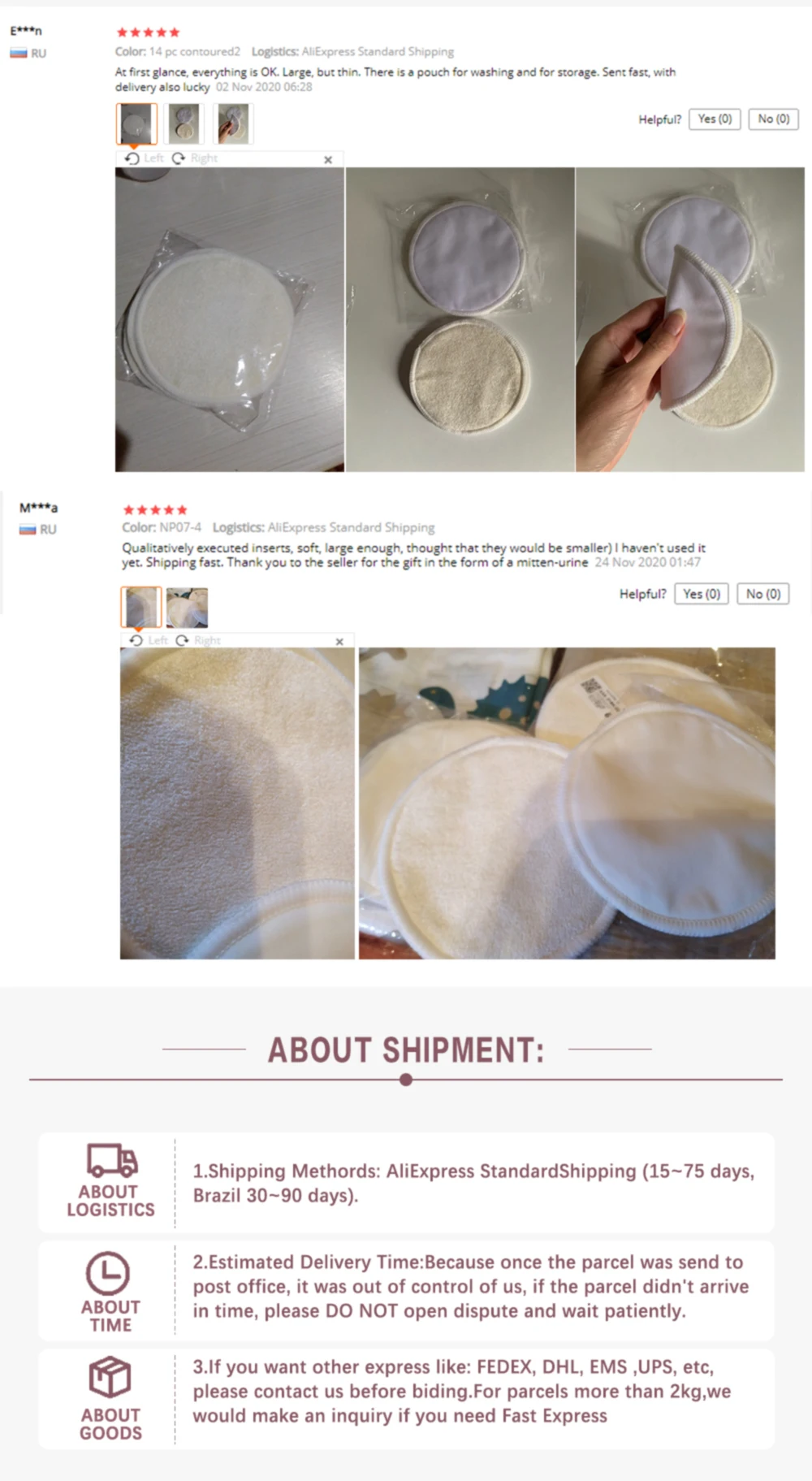Vote Yes on M***a's review

(x=702, y=594)
